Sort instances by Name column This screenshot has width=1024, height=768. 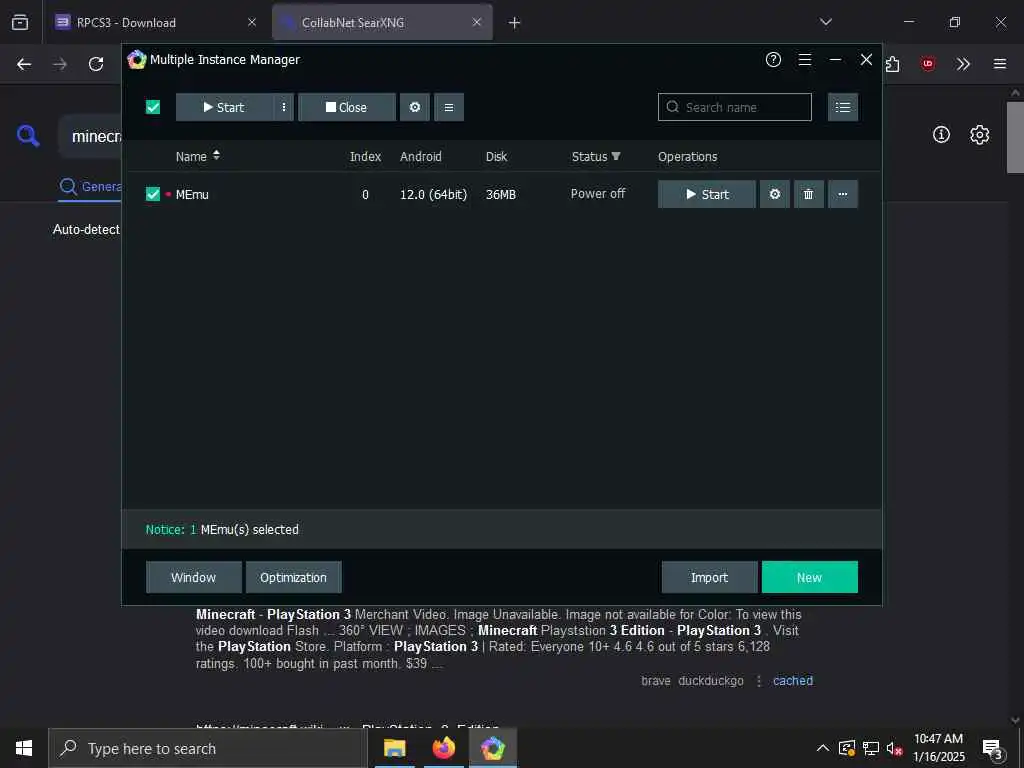pos(198,156)
